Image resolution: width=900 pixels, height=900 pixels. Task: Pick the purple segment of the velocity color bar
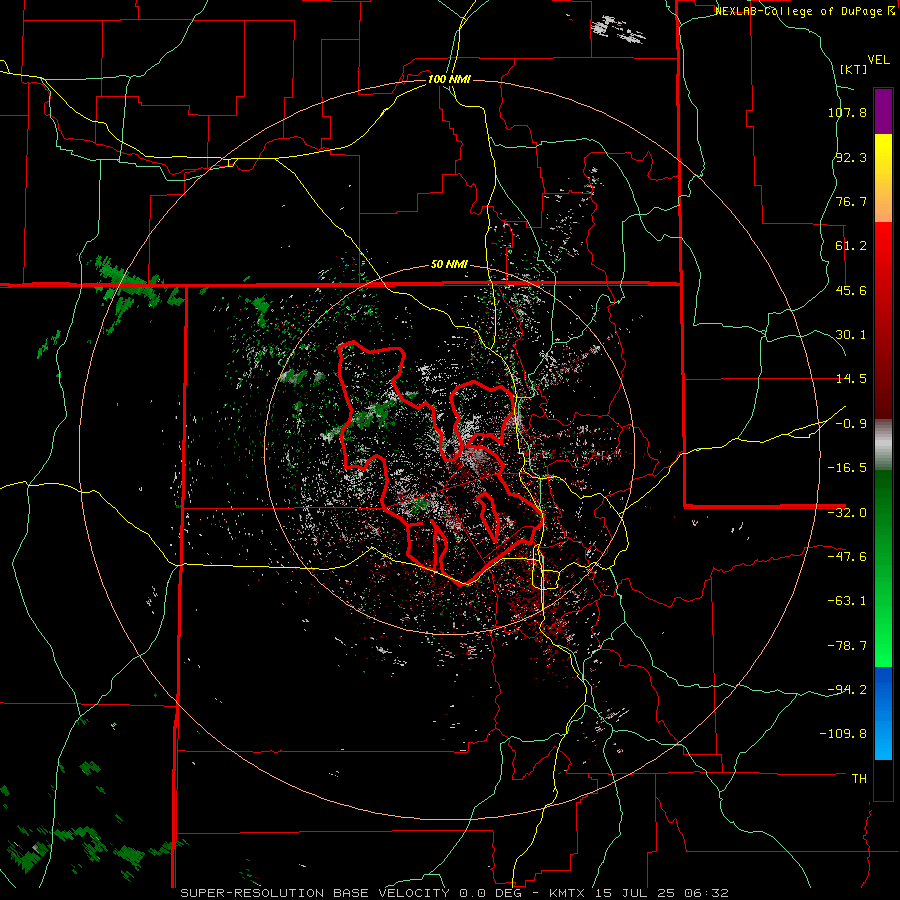(x=883, y=111)
